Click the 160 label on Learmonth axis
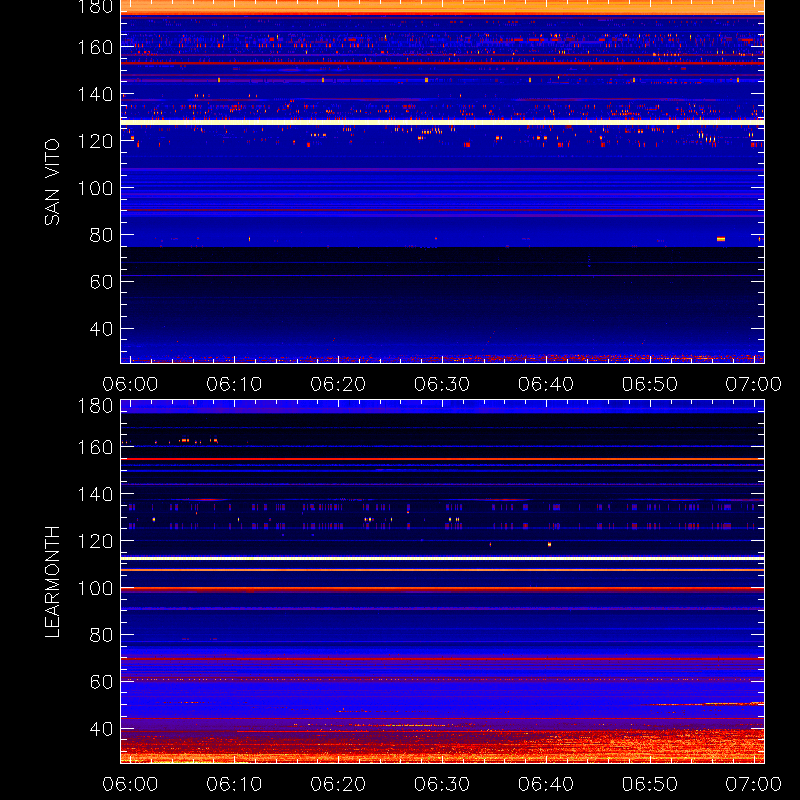Screen dimensions: 800x800 (x=95, y=447)
